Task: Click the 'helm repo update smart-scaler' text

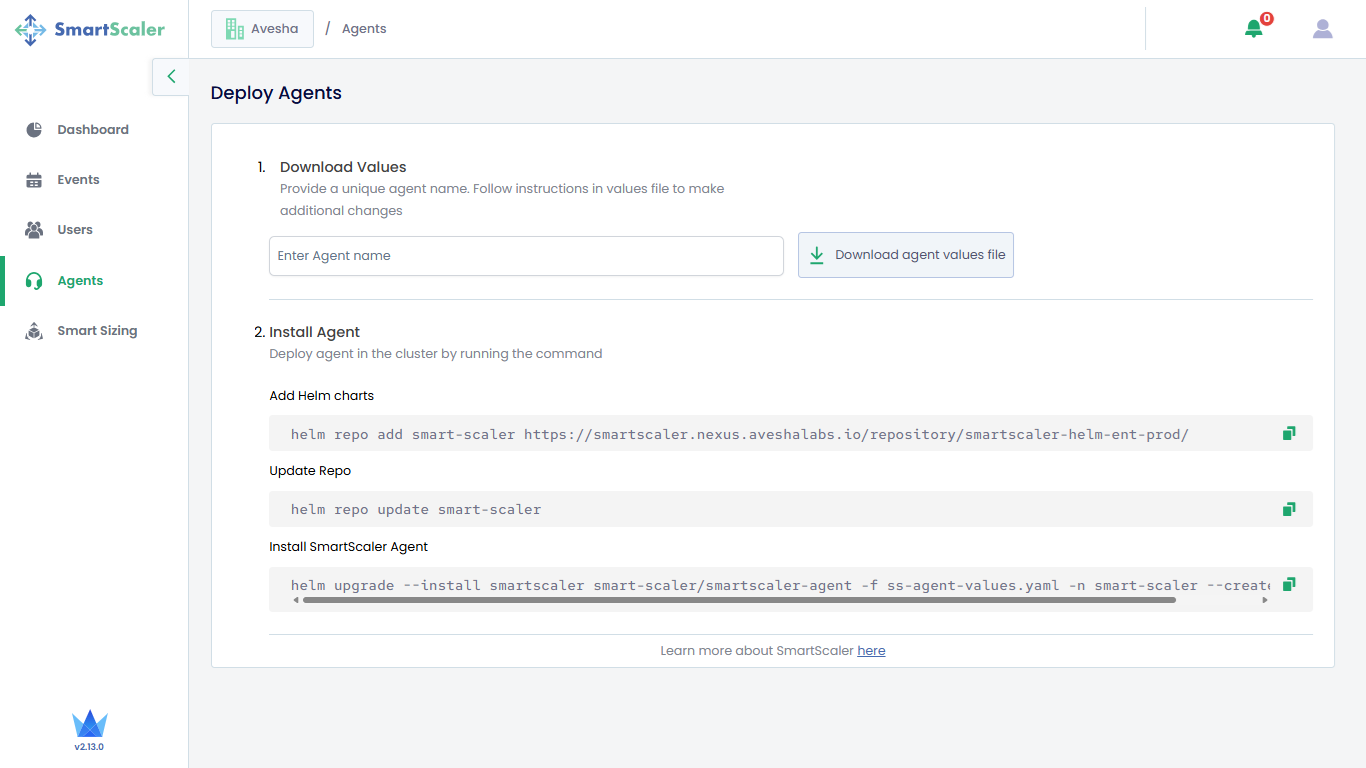Action: point(416,510)
